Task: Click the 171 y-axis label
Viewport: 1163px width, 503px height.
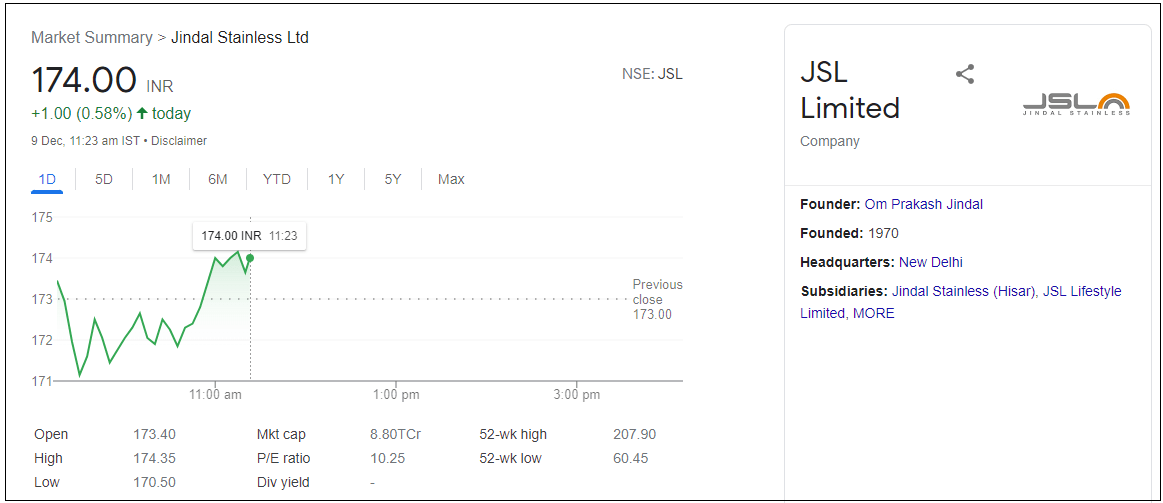Action: click(42, 381)
